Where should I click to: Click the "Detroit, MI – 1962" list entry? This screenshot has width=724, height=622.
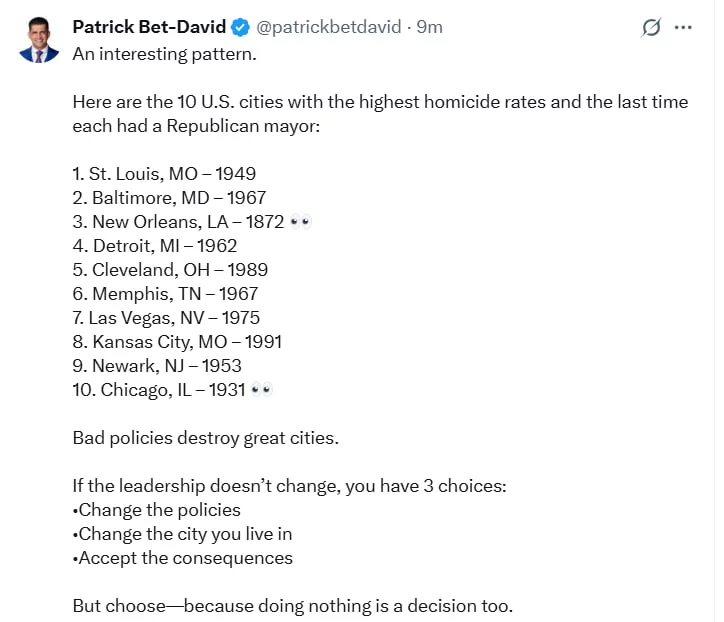pyautogui.click(x=154, y=246)
